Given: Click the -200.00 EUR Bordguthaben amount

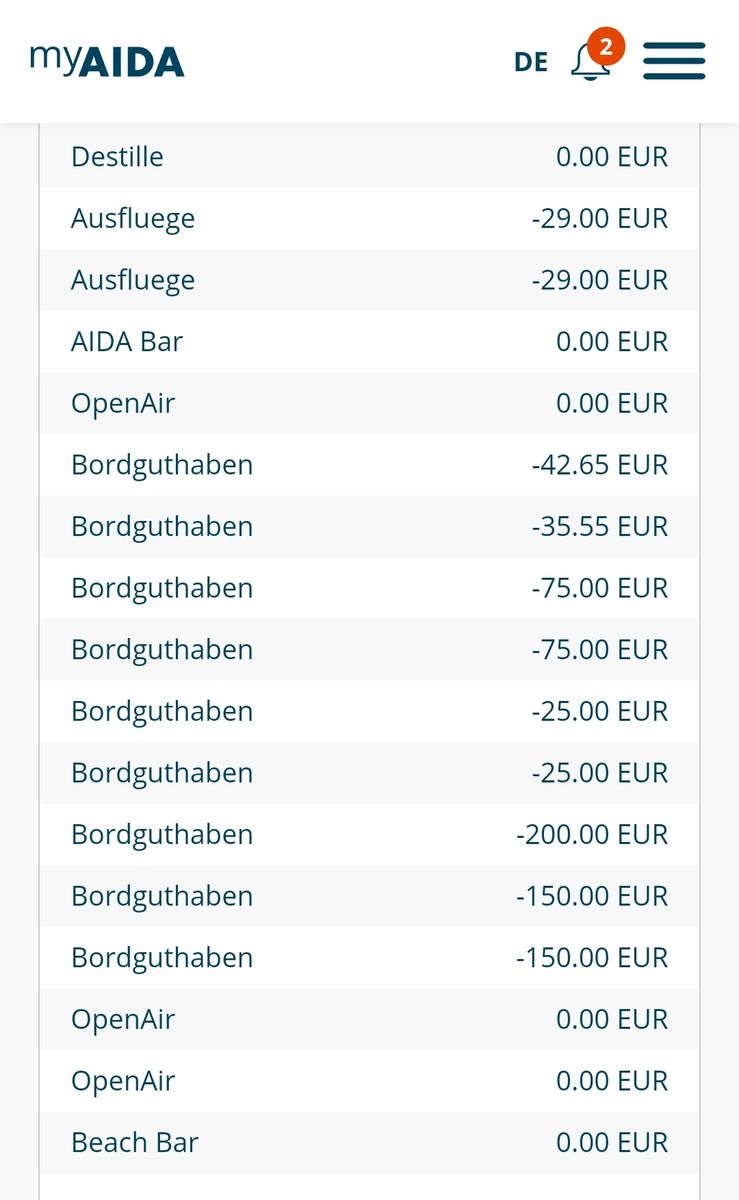Looking at the screenshot, I should [x=592, y=835].
